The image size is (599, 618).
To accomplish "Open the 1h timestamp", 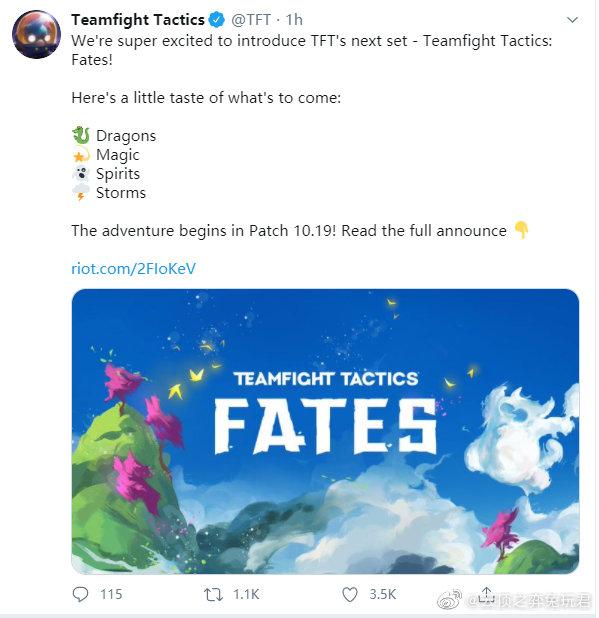I will click(294, 20).
